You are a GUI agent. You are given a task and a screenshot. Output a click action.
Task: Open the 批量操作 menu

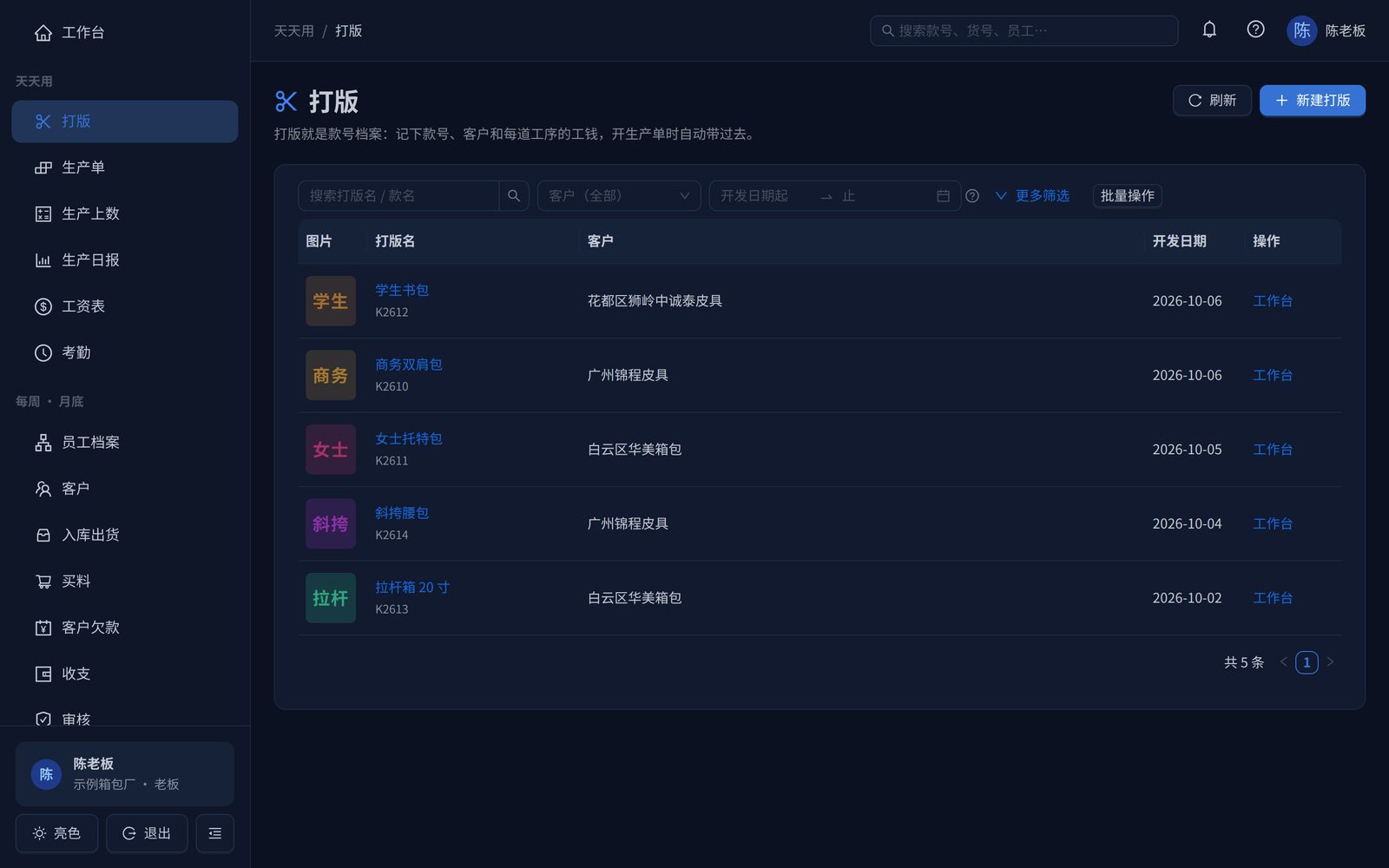coord(1127,196)
